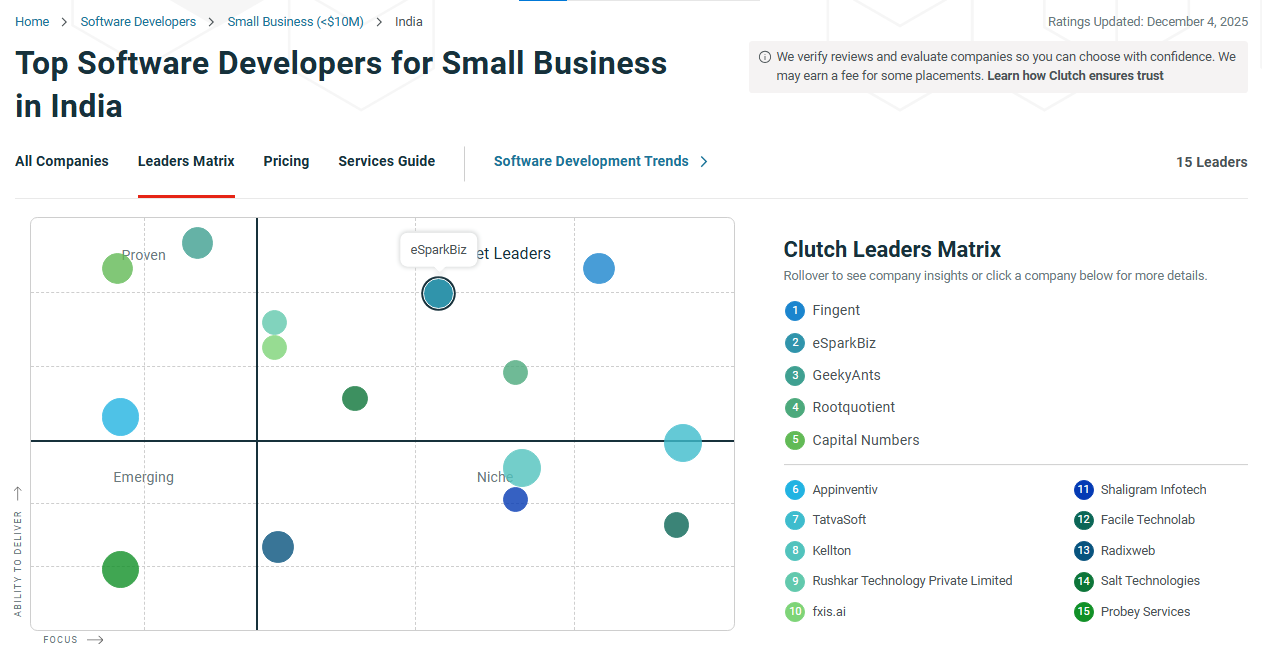Switch to the Pricing tab

point(286,161)
